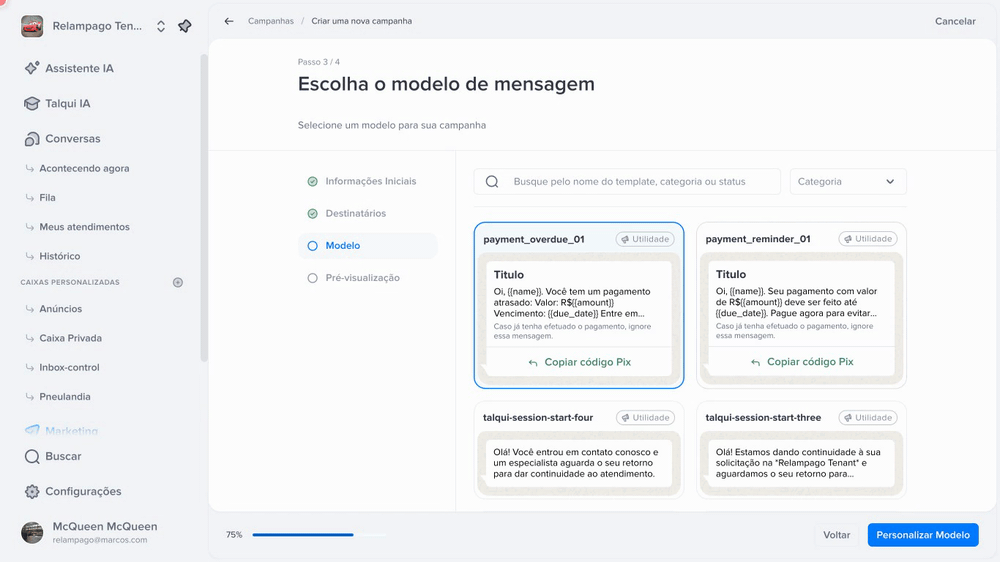Viewport: 1000px width, 562px height.
Task: Open the Campanhas breadcrumb link
Action: click(270, 21)
